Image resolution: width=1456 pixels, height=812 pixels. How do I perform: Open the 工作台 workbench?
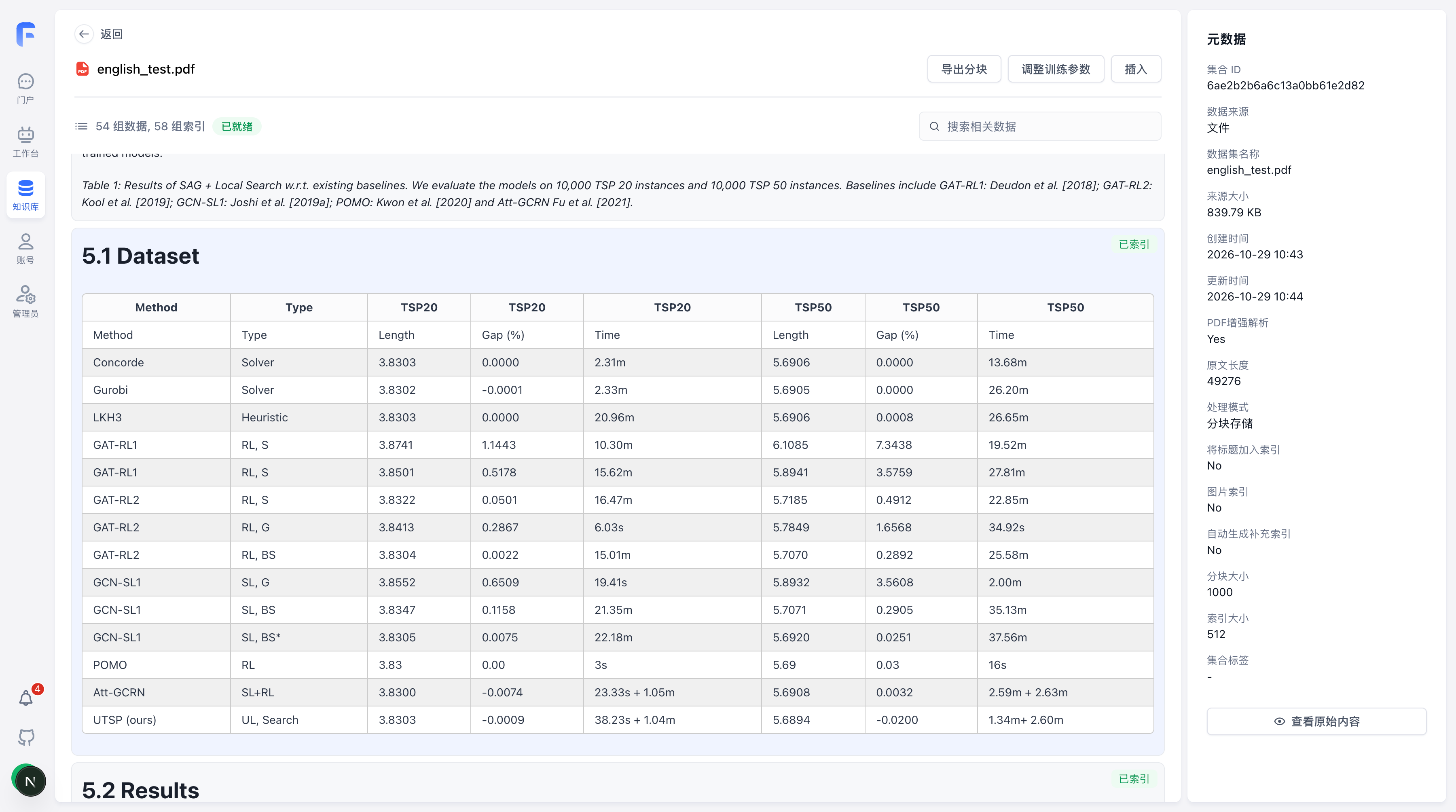coord(26,142)
